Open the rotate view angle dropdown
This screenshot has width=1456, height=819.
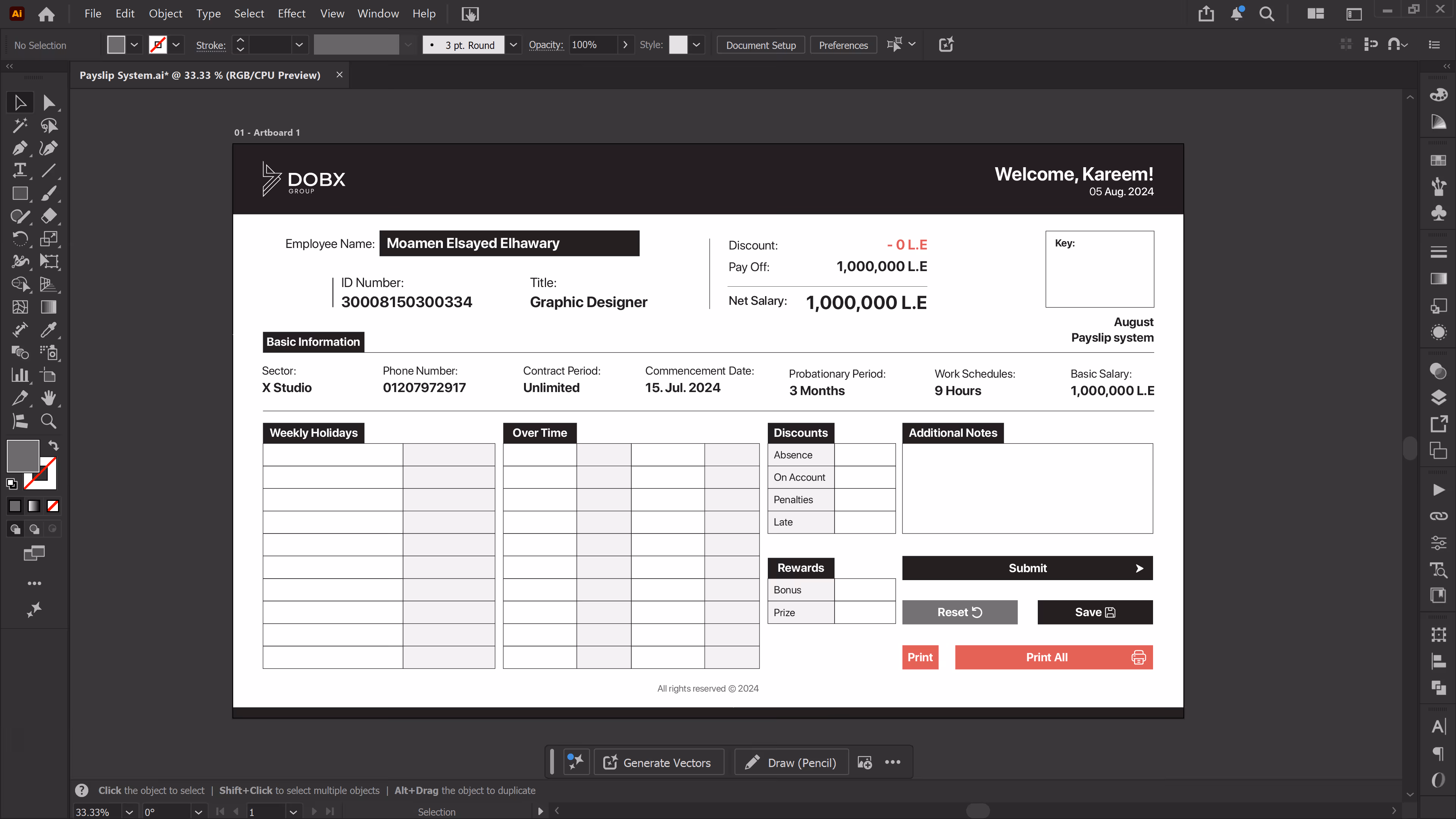[x=198, y=812]
